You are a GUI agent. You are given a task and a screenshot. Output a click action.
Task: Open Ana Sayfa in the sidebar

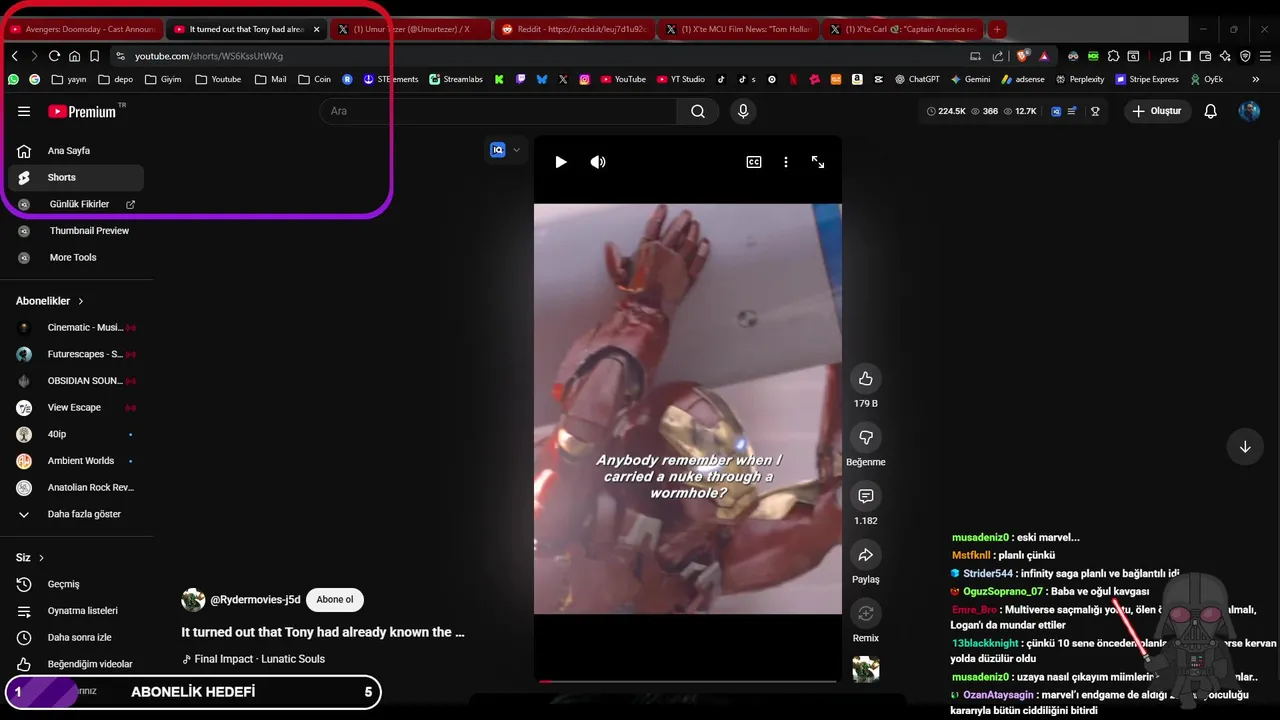[x=76, y=151]
